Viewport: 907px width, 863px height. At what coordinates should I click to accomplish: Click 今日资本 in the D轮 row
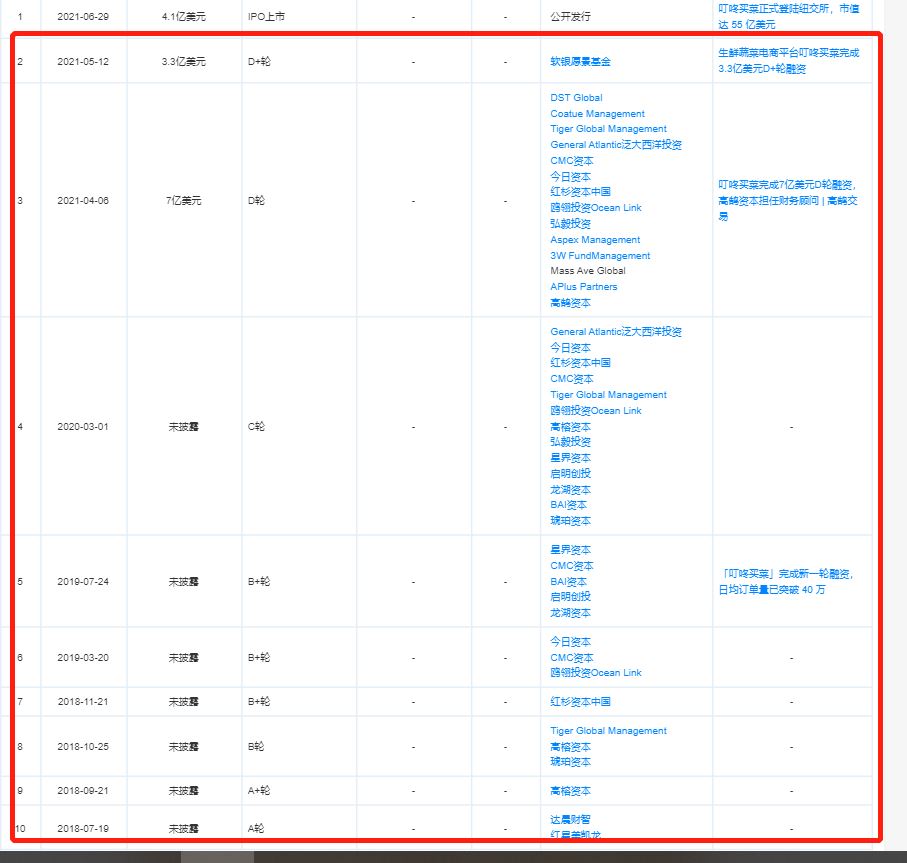point(570,176)
